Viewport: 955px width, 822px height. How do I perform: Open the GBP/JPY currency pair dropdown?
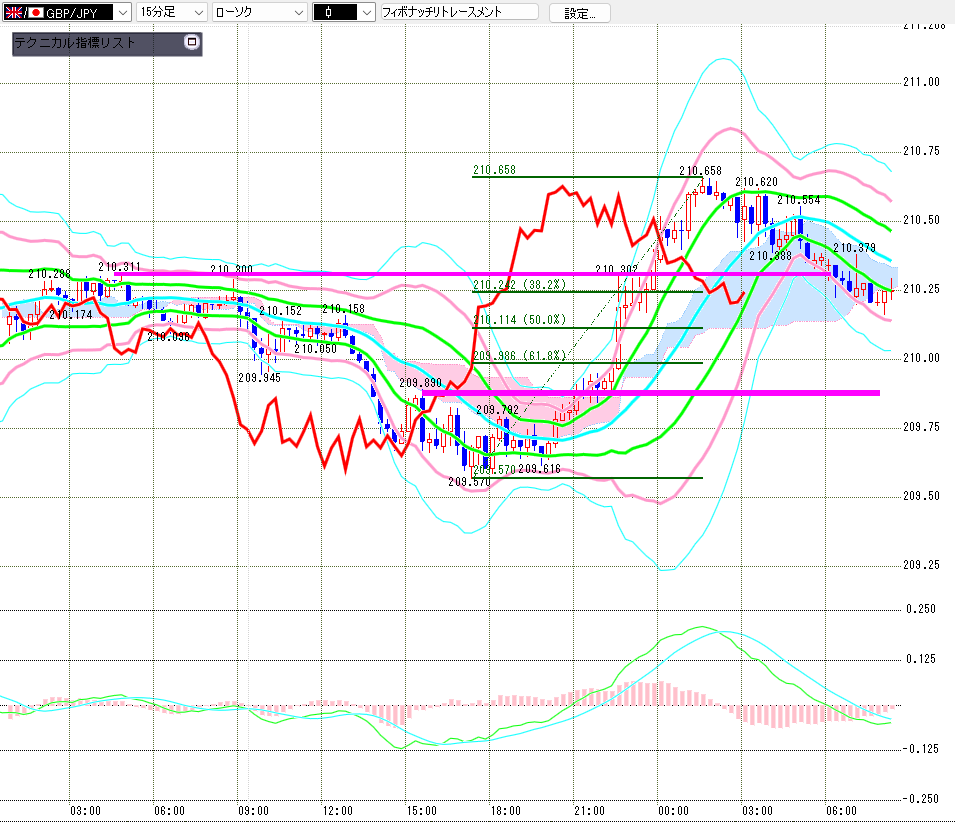66,12
